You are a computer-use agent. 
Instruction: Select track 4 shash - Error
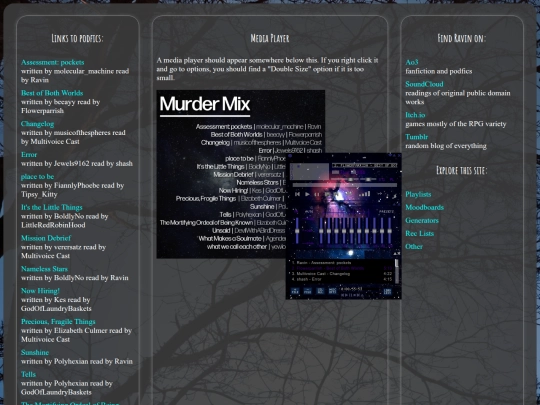[342, 279]
